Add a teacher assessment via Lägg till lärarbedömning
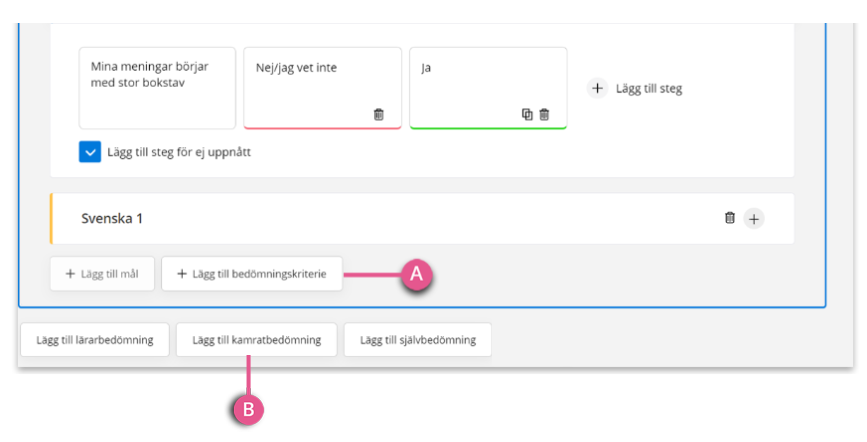867x442 pixels. point(95,340)
